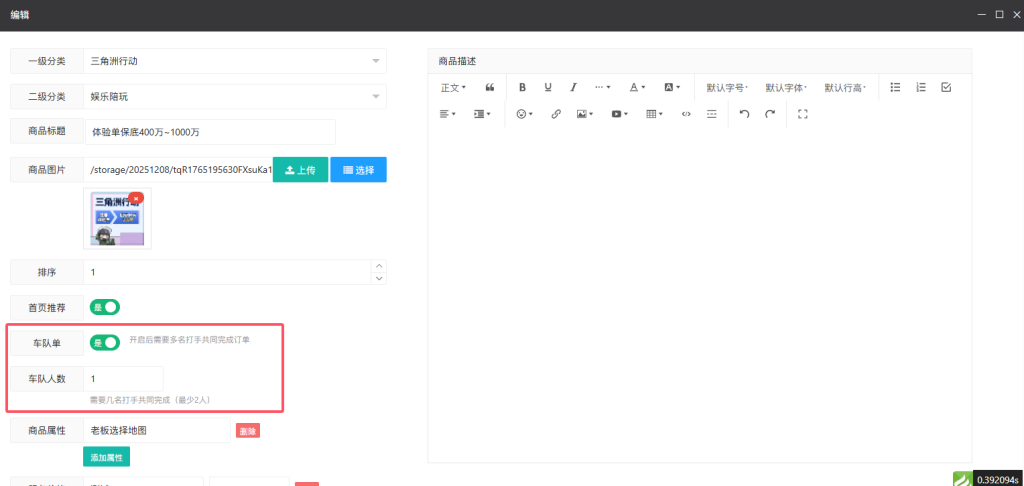Click the 选择 select image button
This screenshot has width=1024, height=486.
(x=359, y=170)
